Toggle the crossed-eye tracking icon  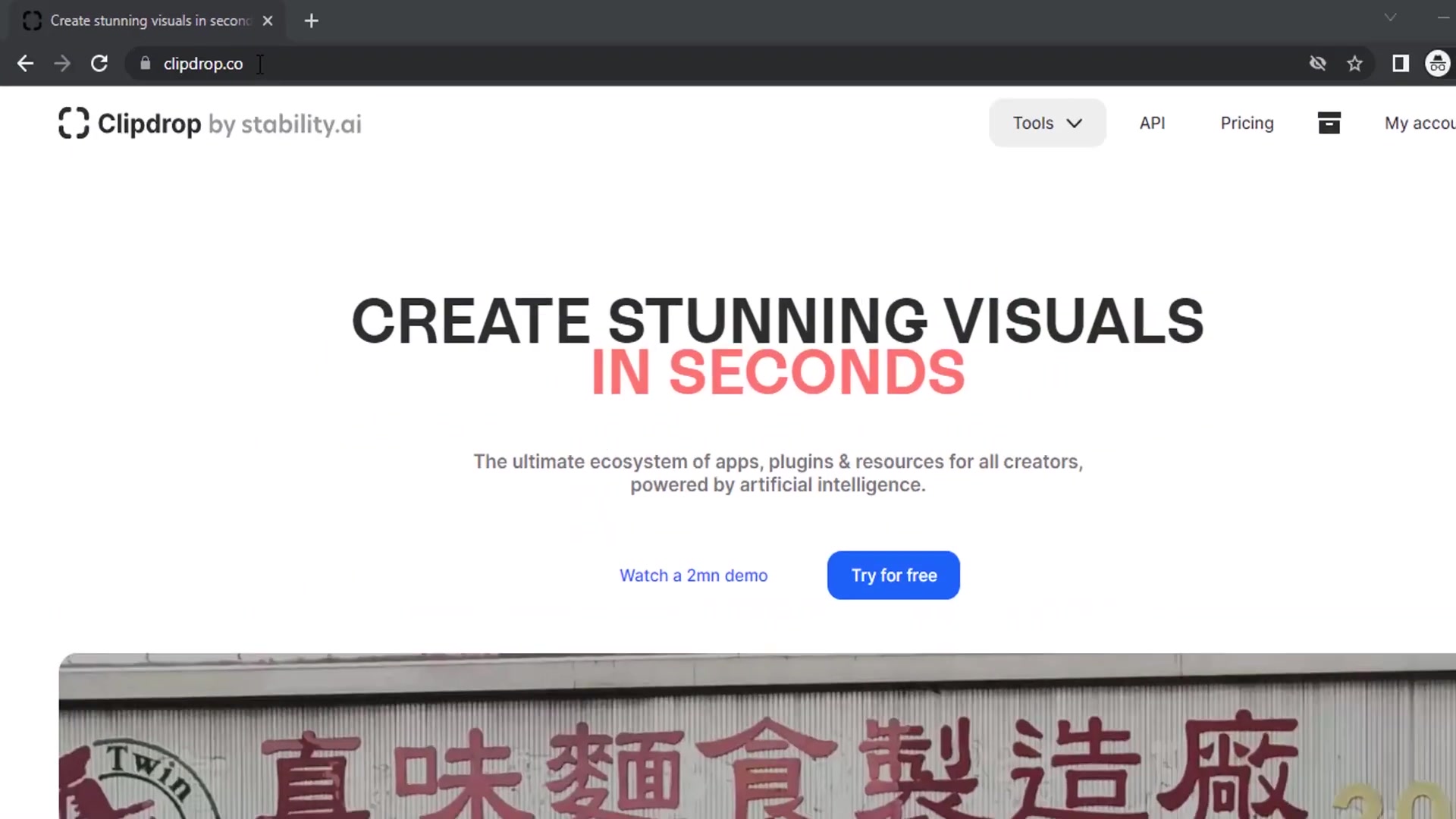tap(1318, 64)
